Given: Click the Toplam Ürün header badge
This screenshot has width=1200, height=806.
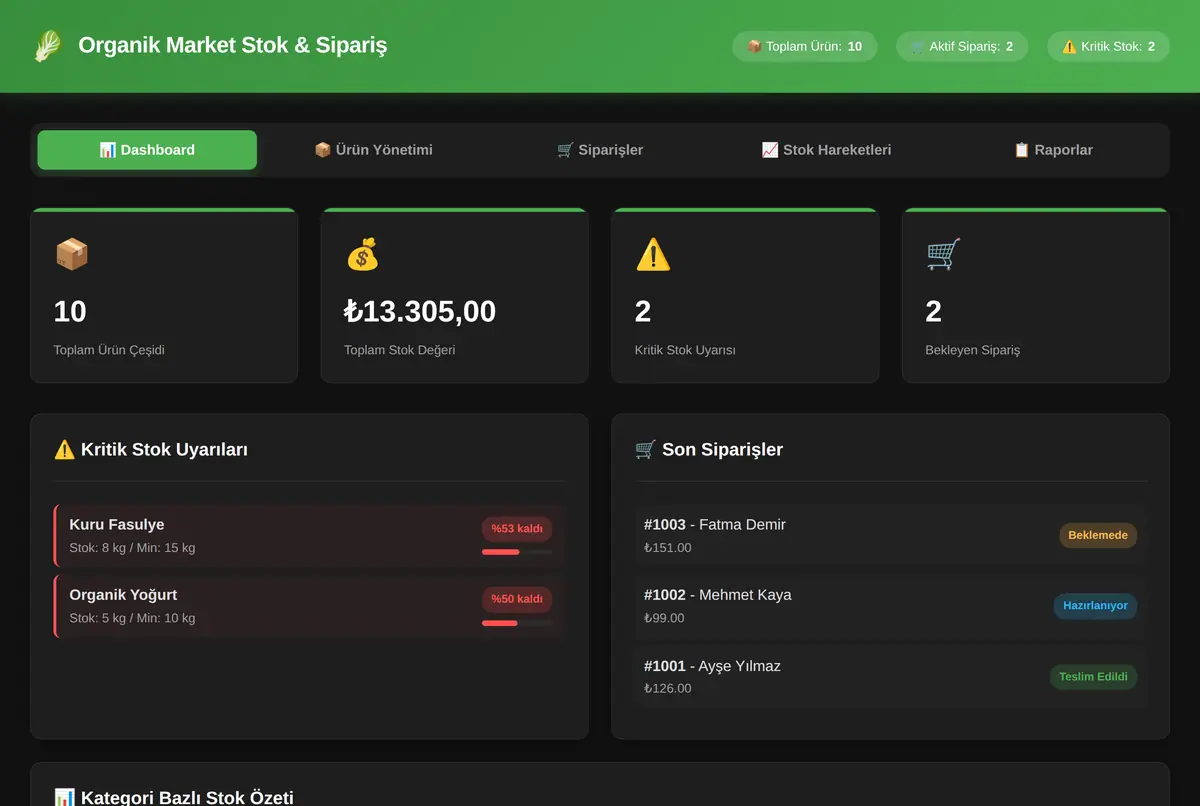Looking at the screenshot, I should [x=805, y=46].
